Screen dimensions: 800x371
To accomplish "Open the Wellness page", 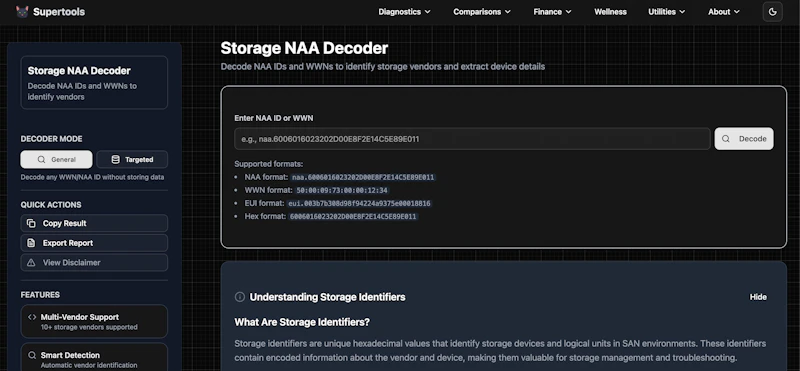I will pos(610,12).
